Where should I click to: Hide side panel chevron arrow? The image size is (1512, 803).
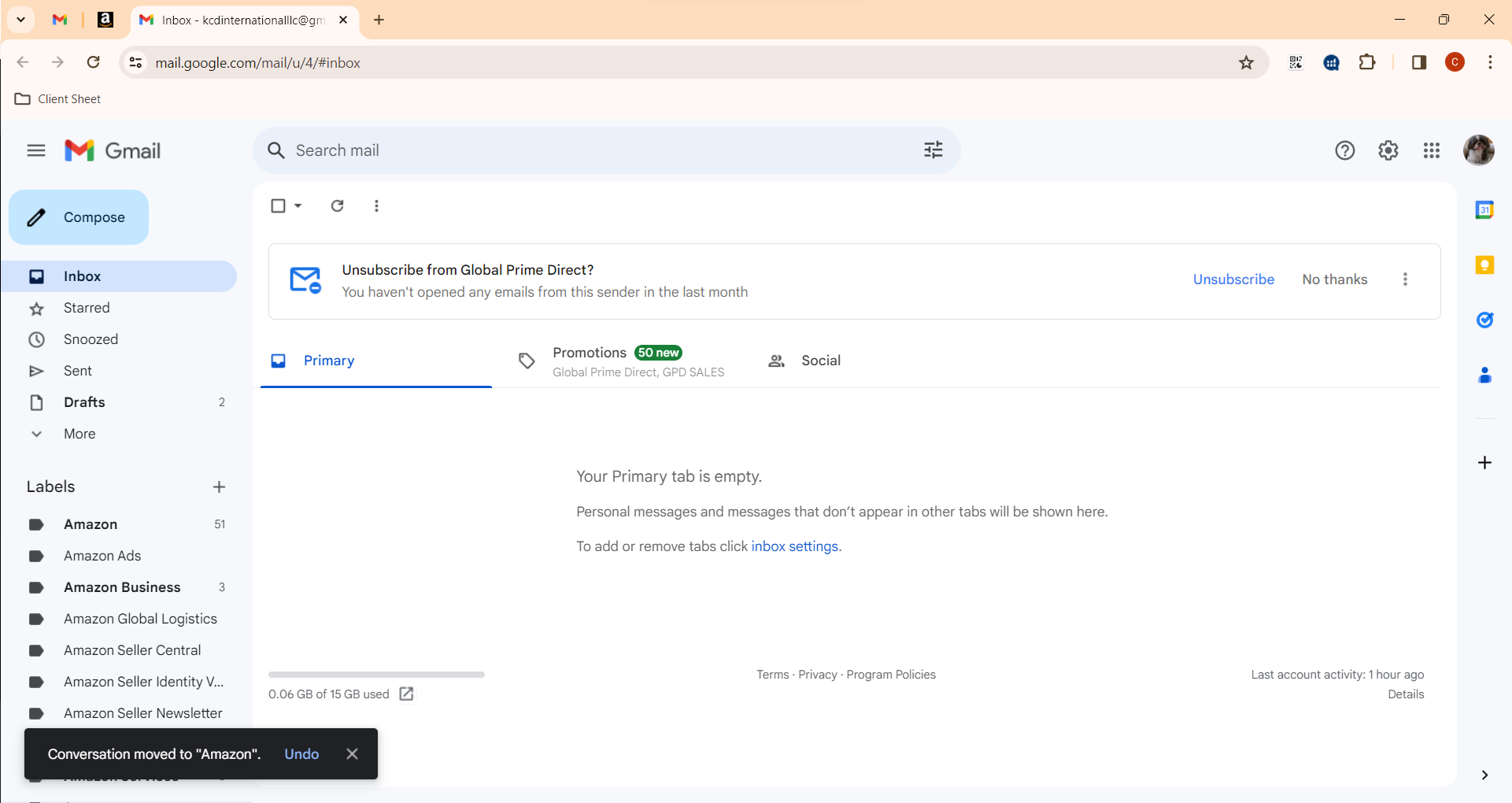tap(1484, 775)
